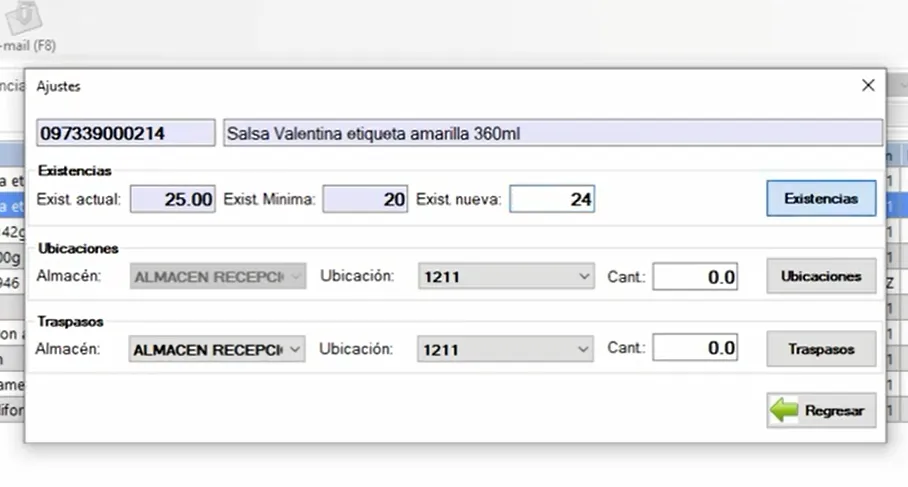
Task: Click the Ajustes window title
Action: coord(58,86)
